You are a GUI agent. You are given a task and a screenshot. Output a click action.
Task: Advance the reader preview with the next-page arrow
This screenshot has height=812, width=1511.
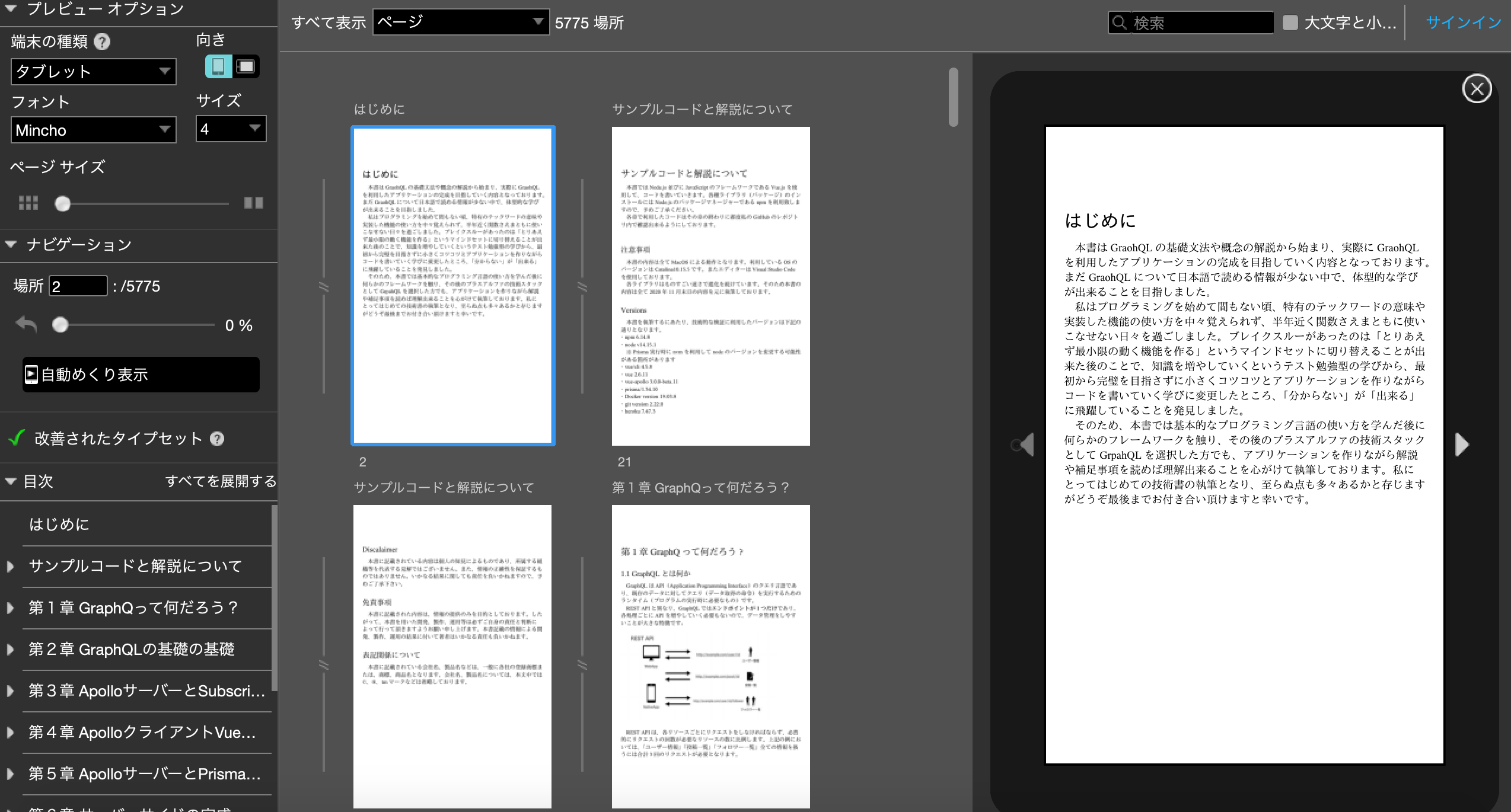pos(1462,443)
